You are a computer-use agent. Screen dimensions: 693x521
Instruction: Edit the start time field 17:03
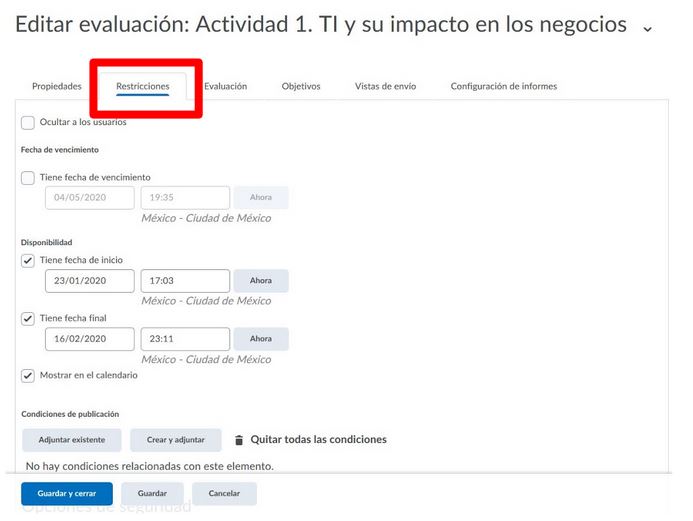(x=184, y=281)
